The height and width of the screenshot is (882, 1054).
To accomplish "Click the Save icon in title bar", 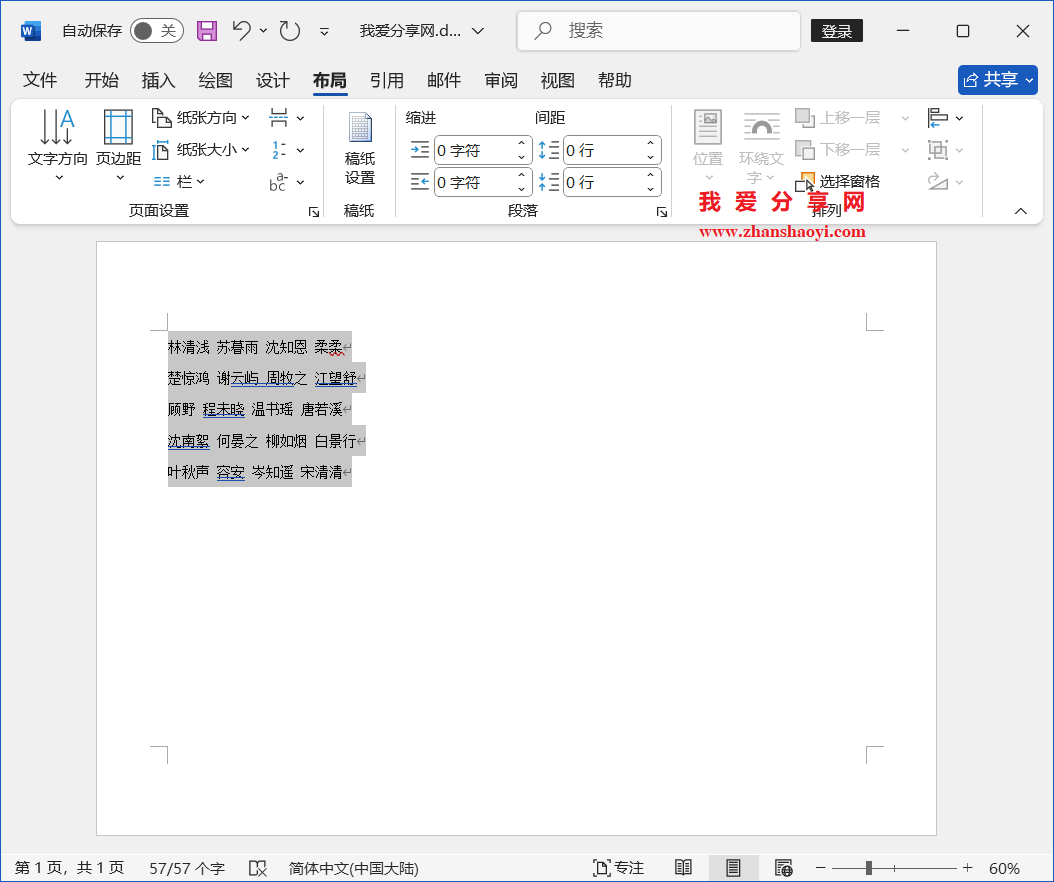I will [x=206, y=31].
